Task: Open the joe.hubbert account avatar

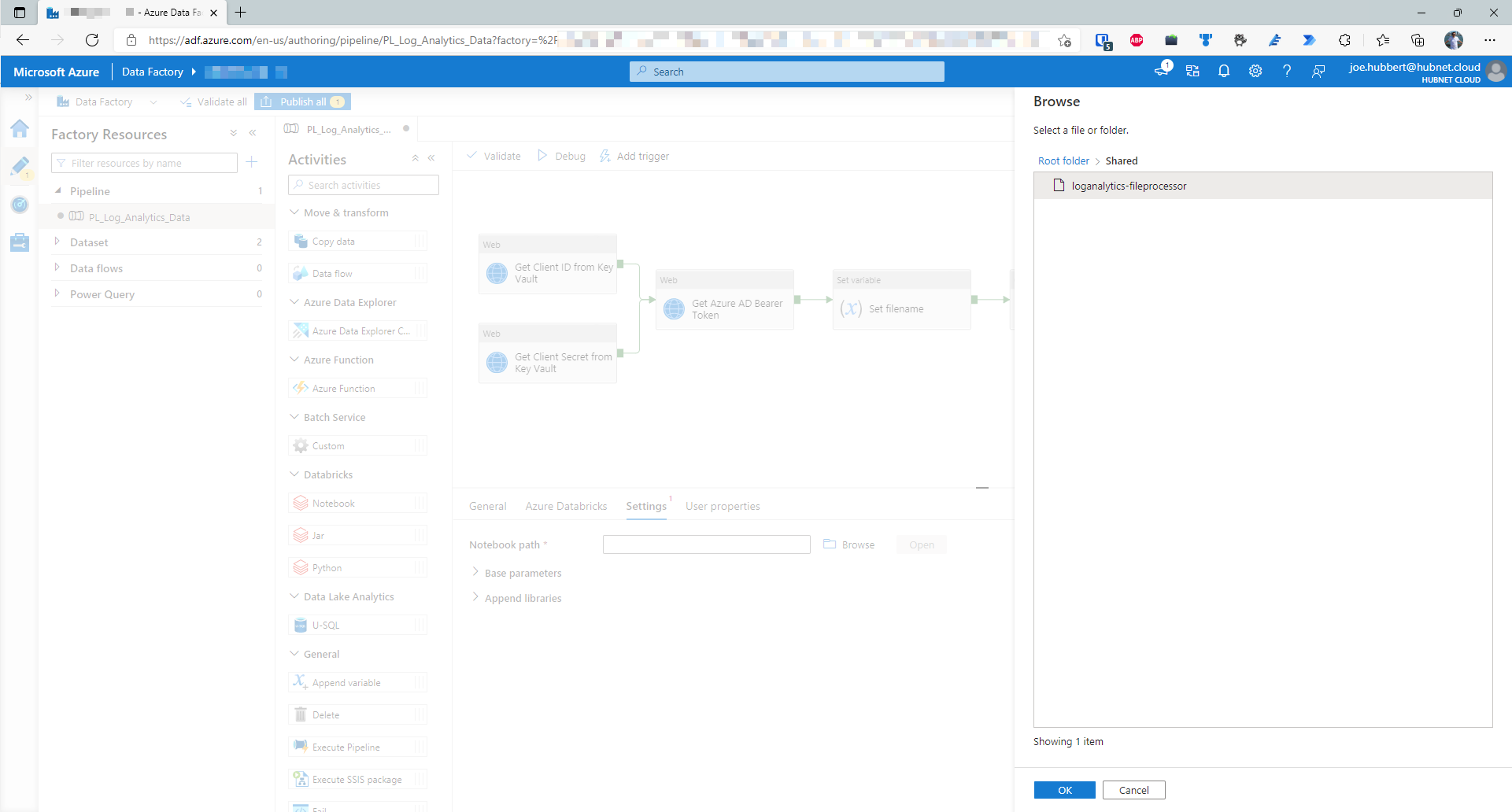Action: [1497, 72]
